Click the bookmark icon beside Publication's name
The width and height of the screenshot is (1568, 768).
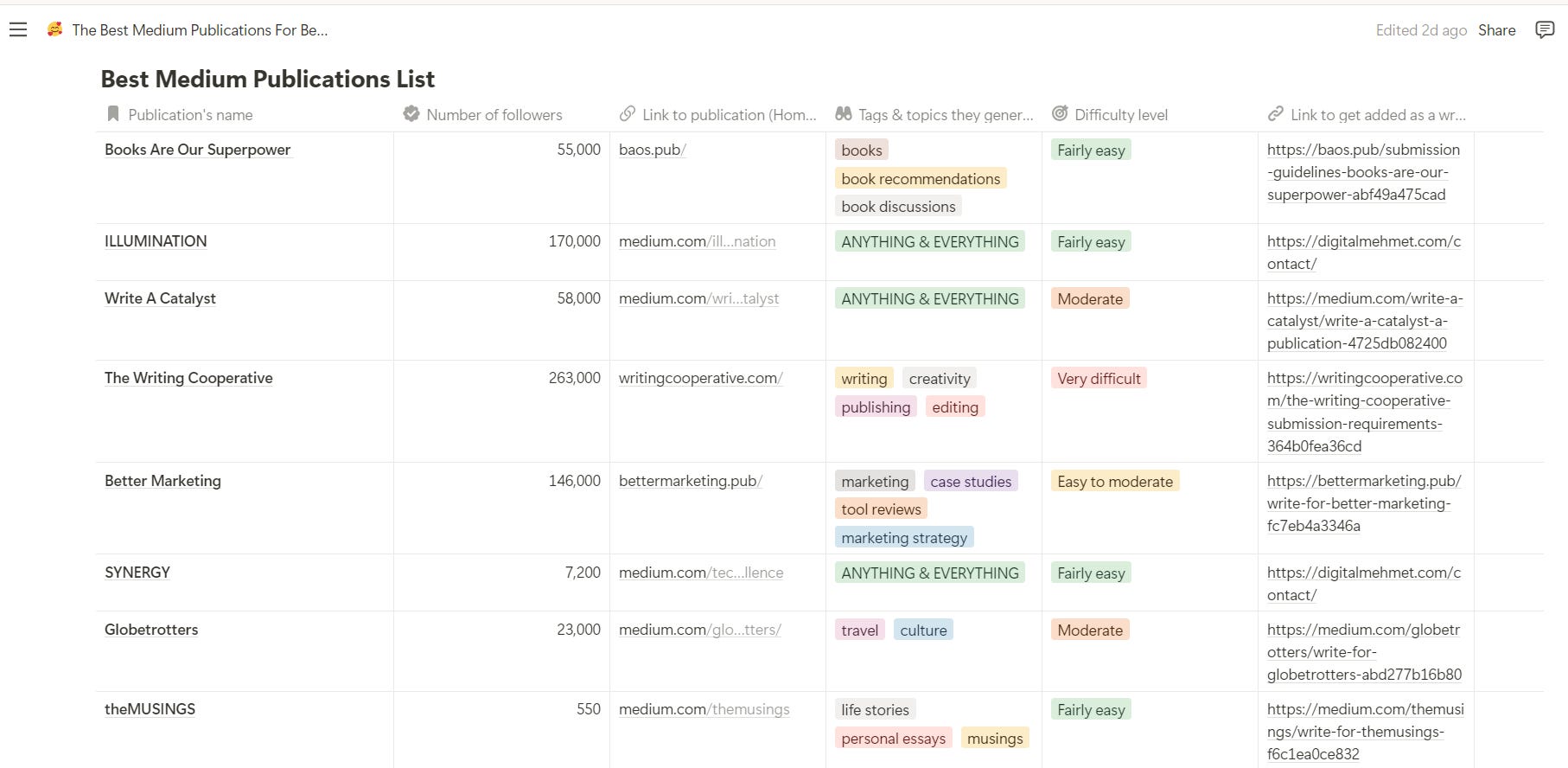112,114
